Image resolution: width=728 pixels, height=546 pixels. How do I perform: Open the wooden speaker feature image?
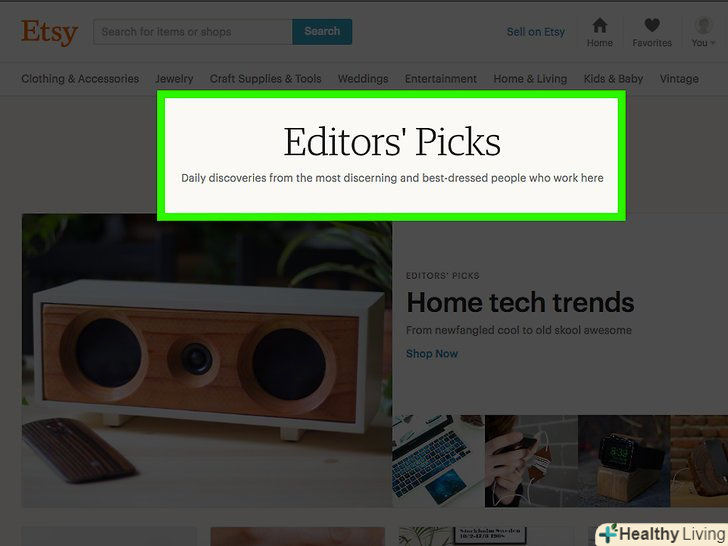[x=207, y=360]
